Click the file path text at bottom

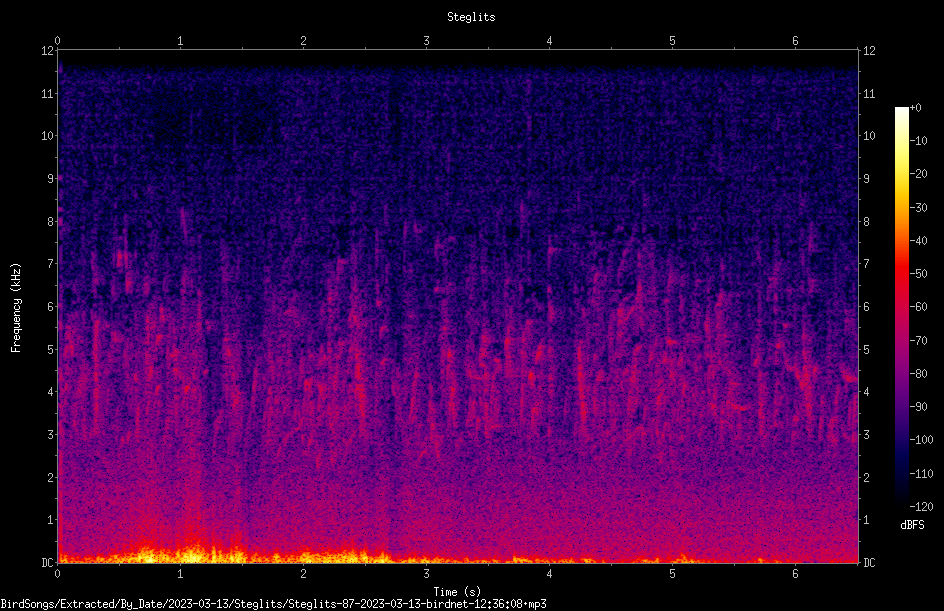tap(273, 604)
